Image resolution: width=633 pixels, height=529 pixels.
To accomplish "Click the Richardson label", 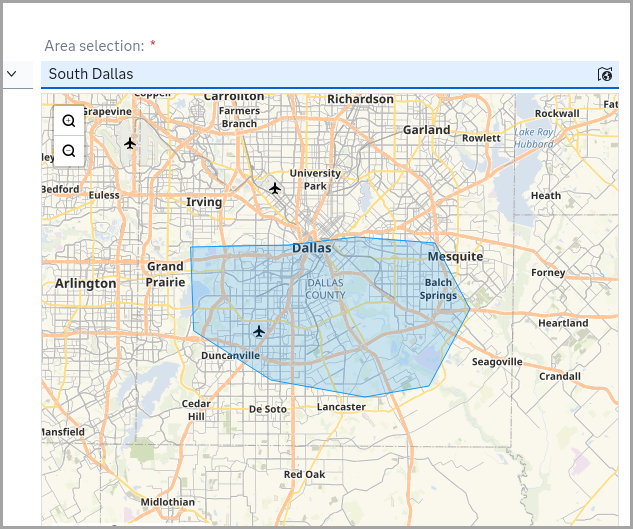I will pos(361,99).
